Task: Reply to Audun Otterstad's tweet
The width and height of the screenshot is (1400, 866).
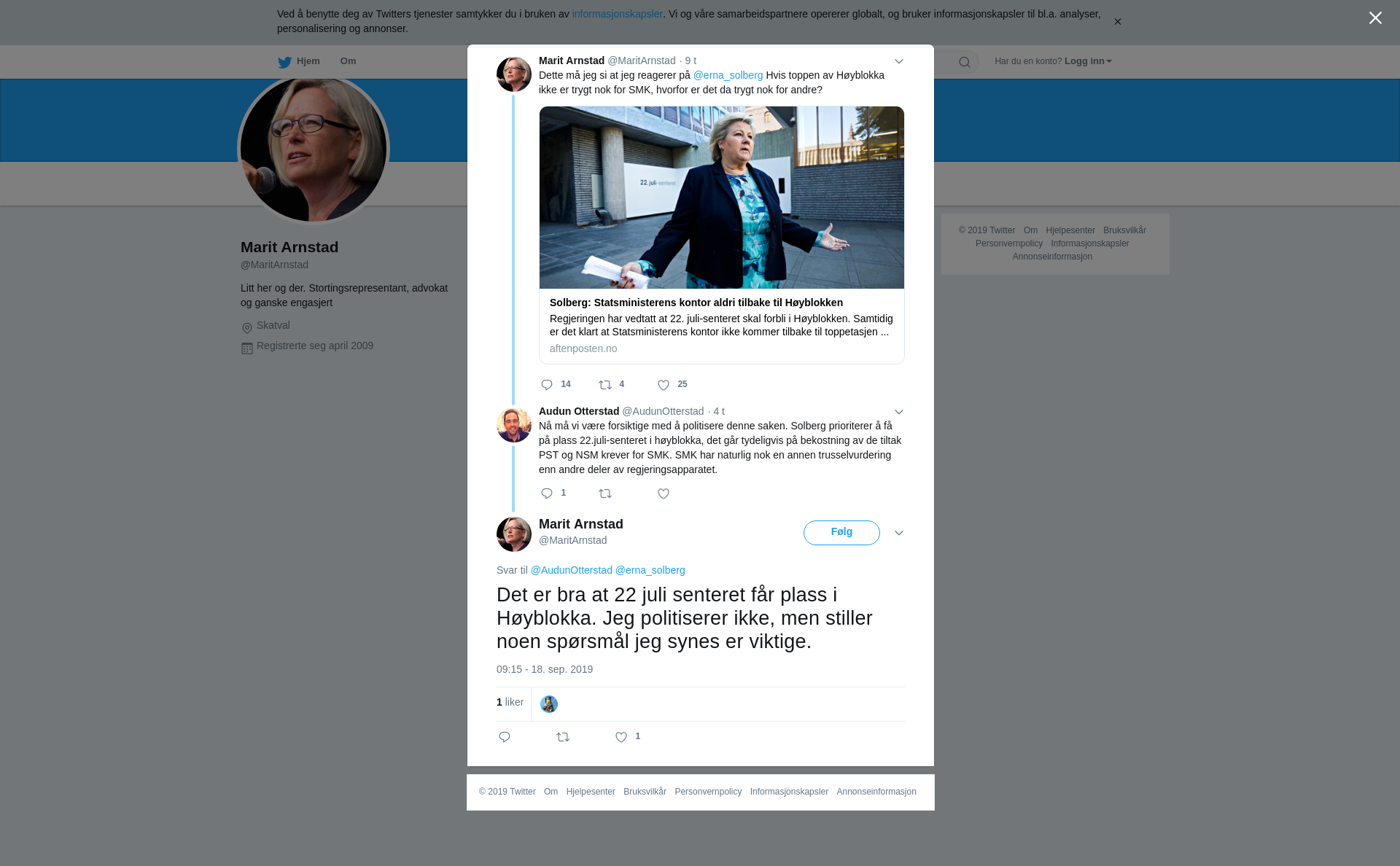Action: coord(547,494)
